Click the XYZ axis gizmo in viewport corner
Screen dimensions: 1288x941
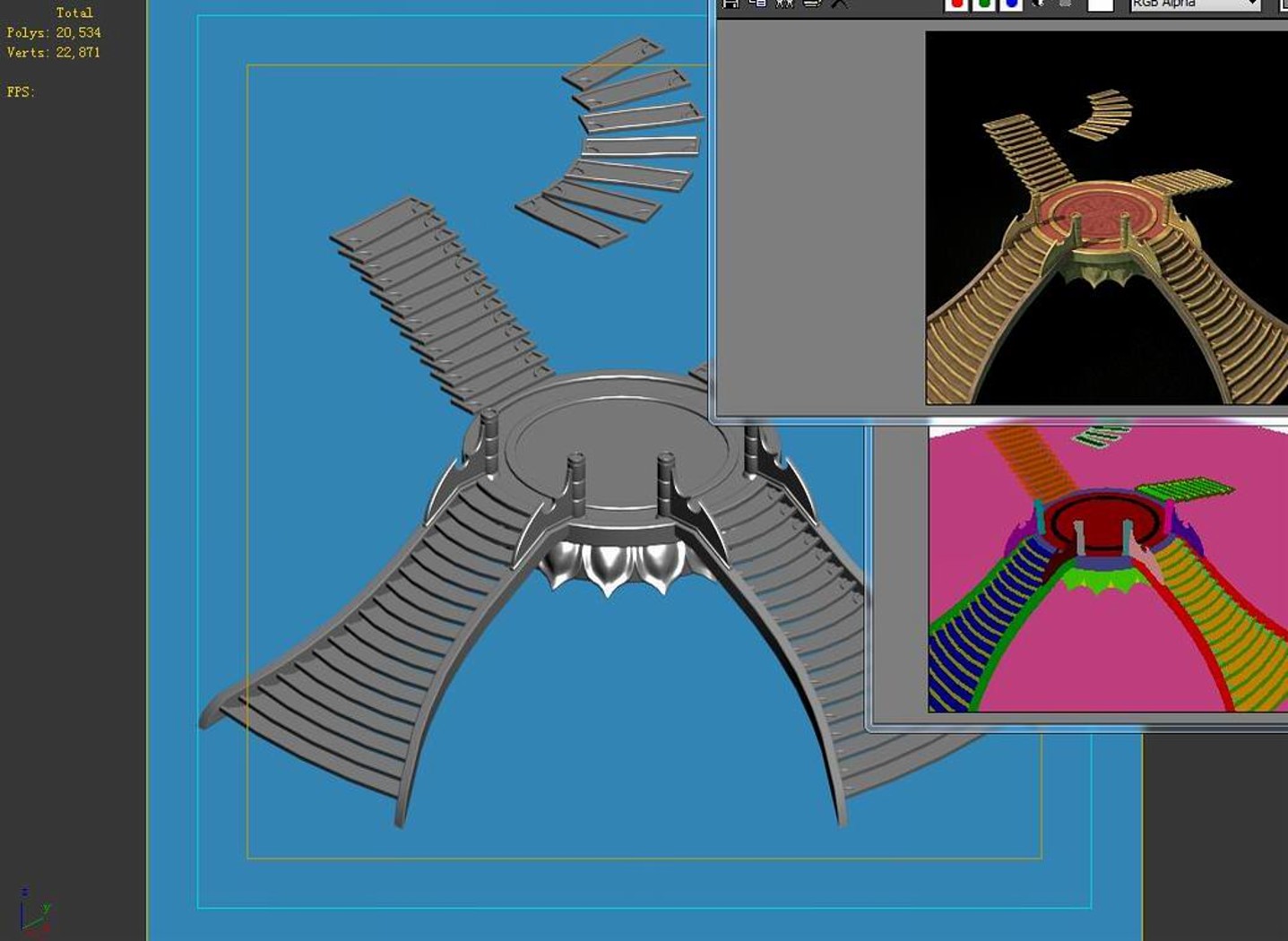(34, 911)
